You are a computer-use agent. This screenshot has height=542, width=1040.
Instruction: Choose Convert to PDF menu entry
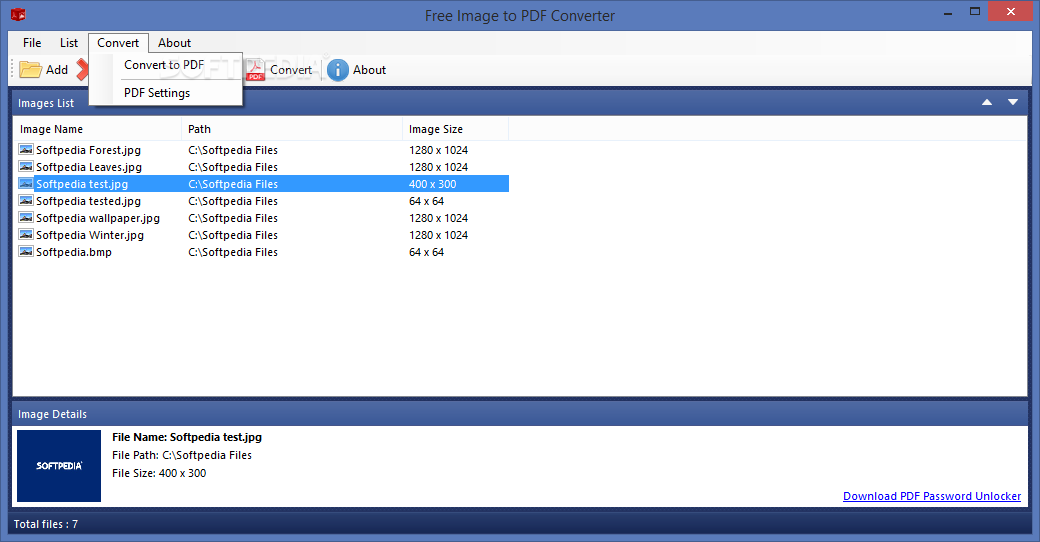coord(164,65)
